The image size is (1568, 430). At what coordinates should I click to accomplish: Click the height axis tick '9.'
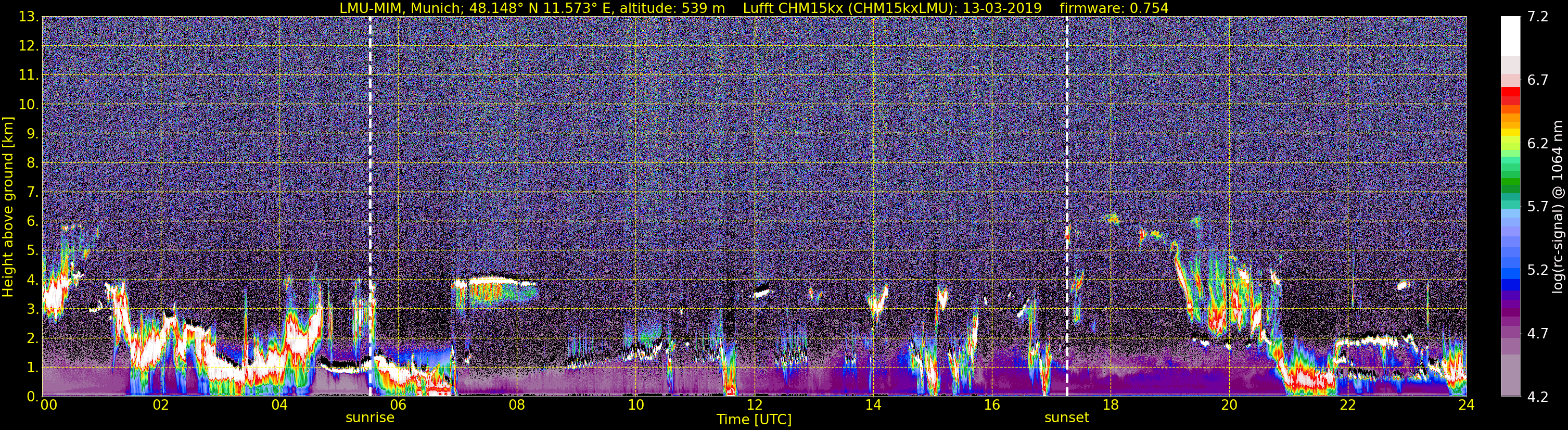[x=33, y=133]
